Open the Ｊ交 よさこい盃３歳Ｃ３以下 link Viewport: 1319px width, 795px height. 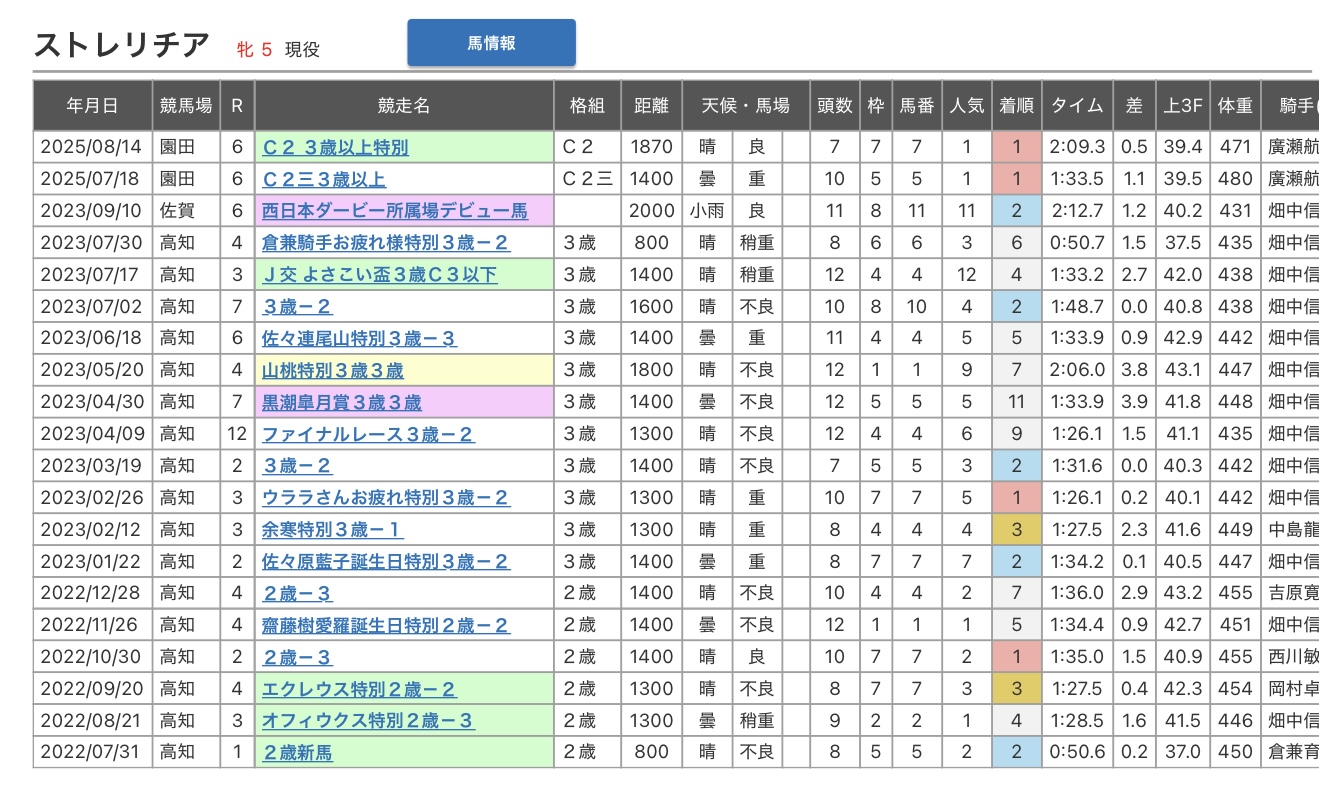pyautogui.click(x=379, y=275)
